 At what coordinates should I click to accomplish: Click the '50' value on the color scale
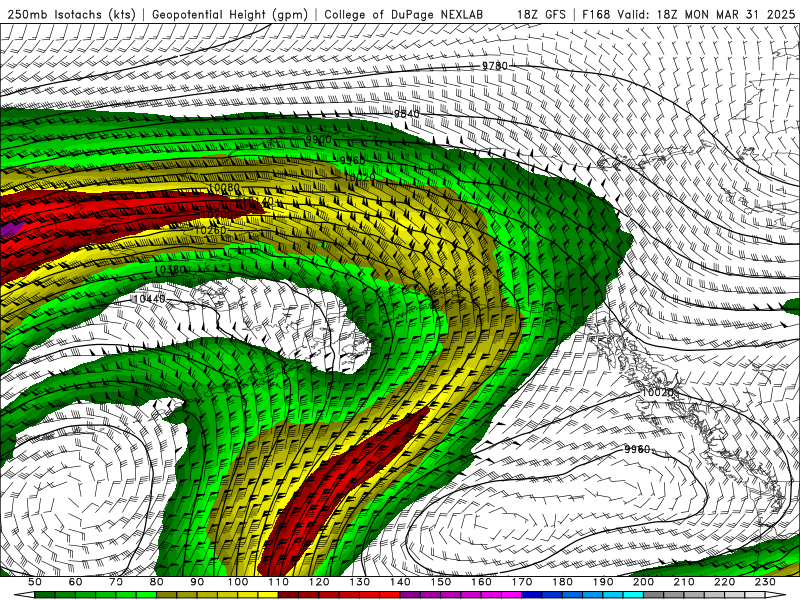point(35,582)
